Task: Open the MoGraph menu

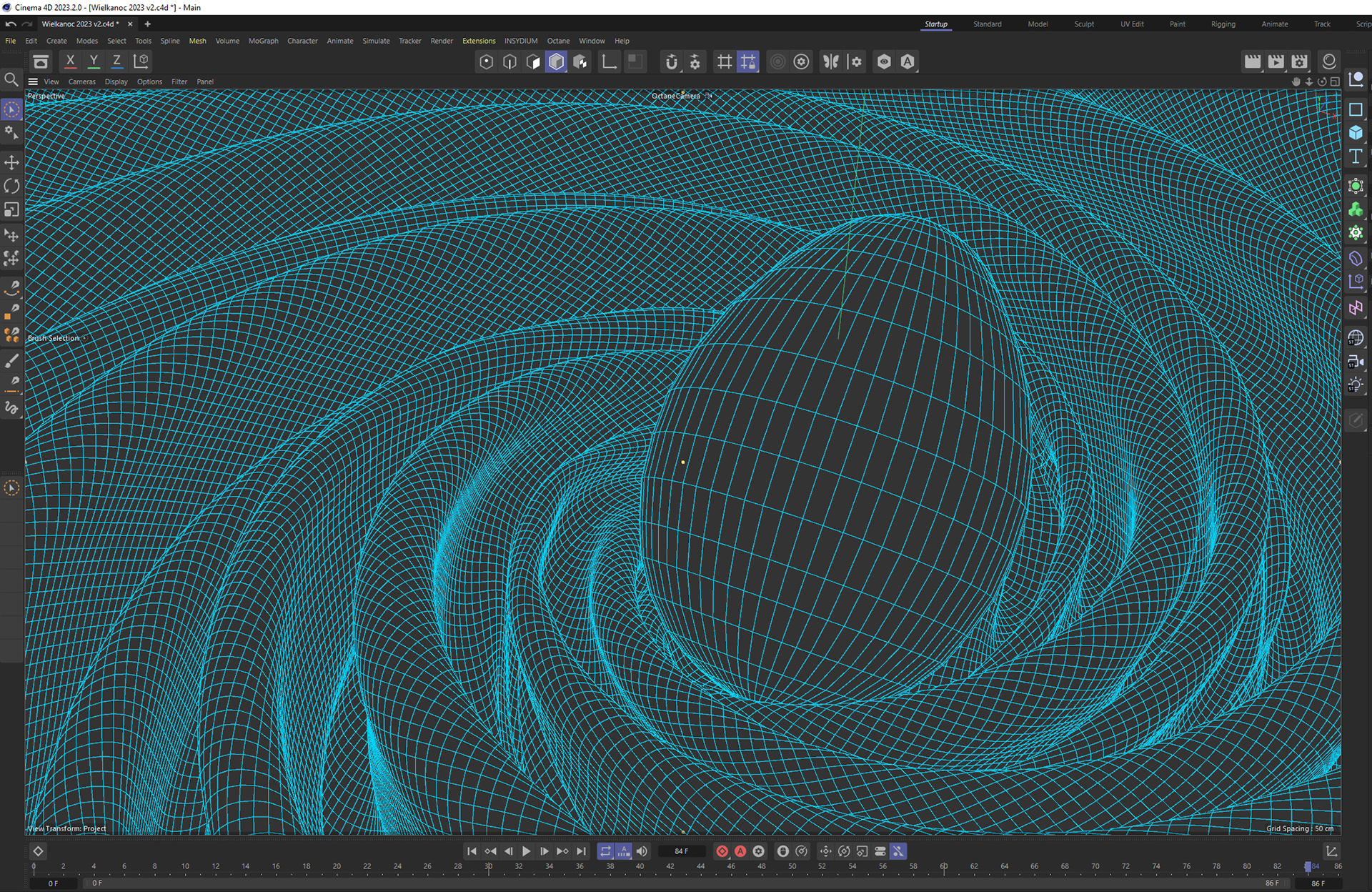Action: tap(263, 41)
